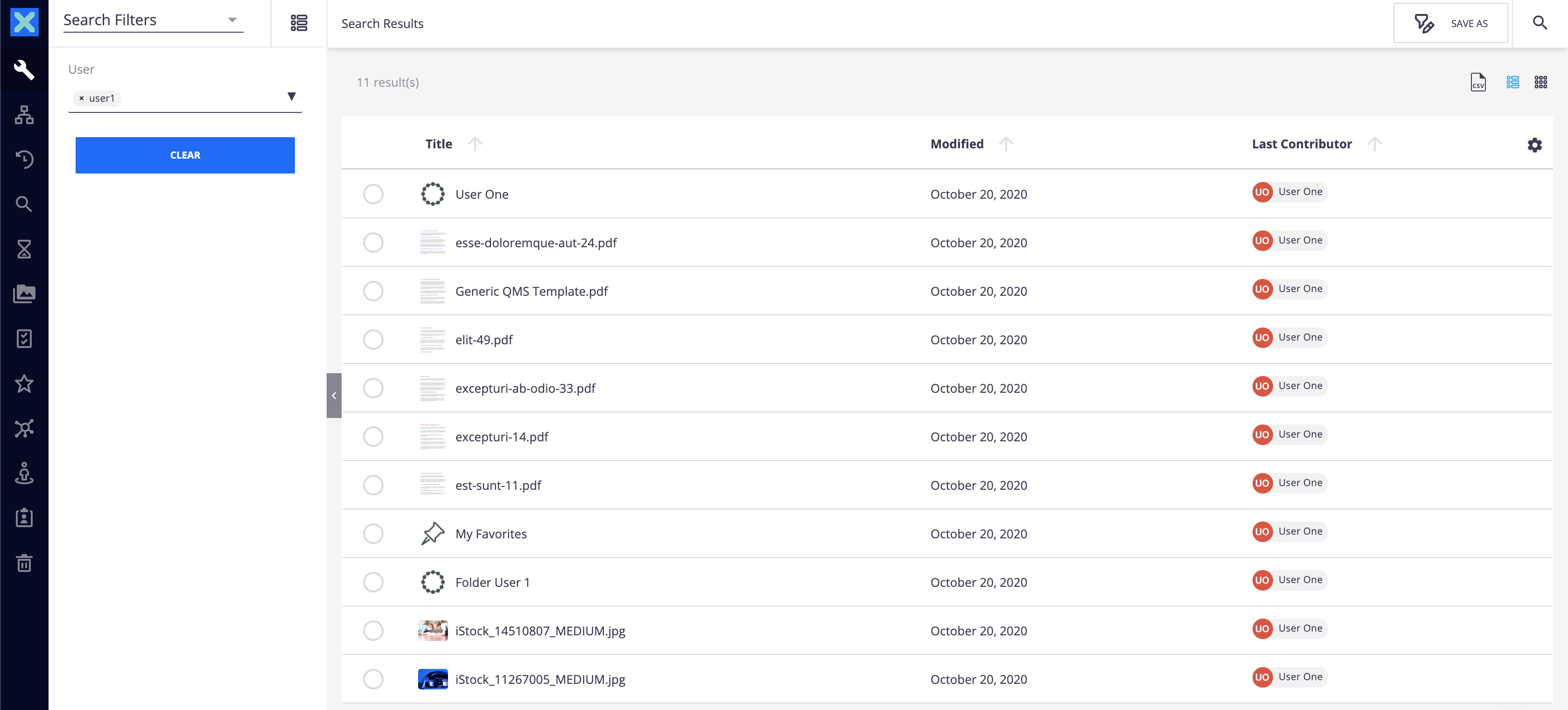Click iStock_11267005_MEDIUM.jpg thumbnail
The width and height of the screenshot is (1568, 710).
433,679
